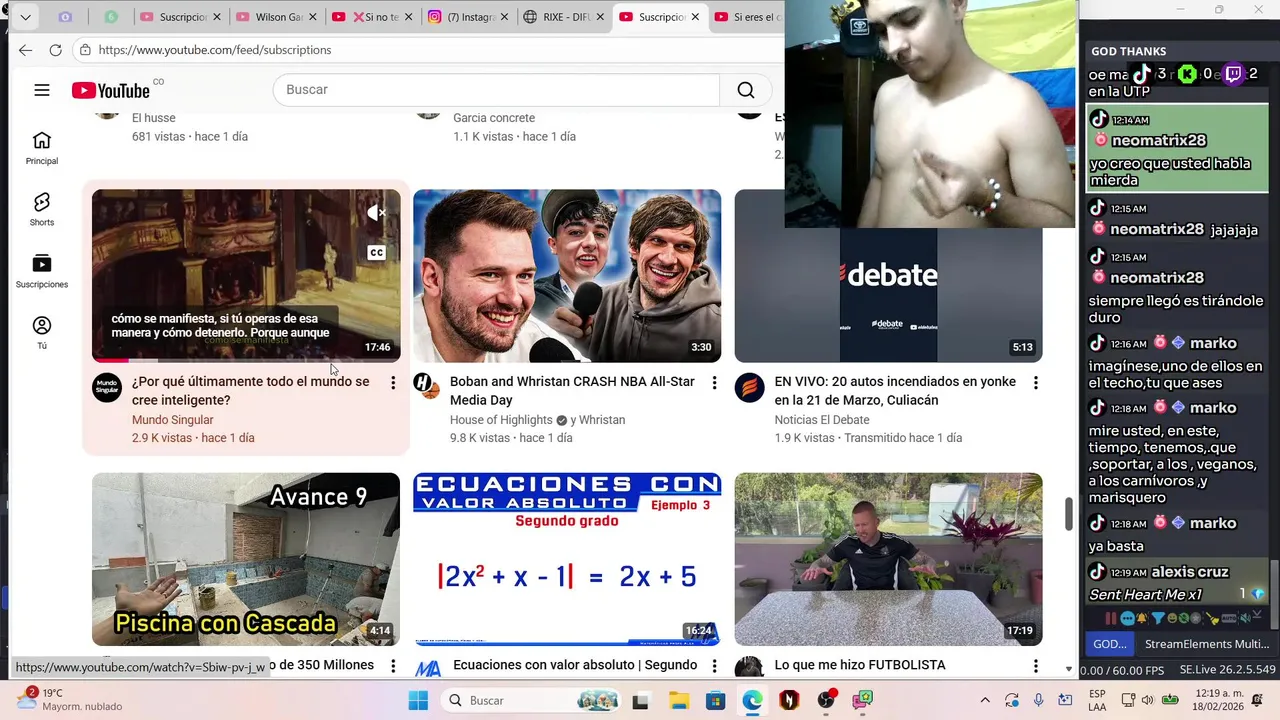Image resolution: width=1280 pixels, height=720 pixels.
Task: Open options for Ecuaciones con valor absoluto video
Action: [714, 666]
